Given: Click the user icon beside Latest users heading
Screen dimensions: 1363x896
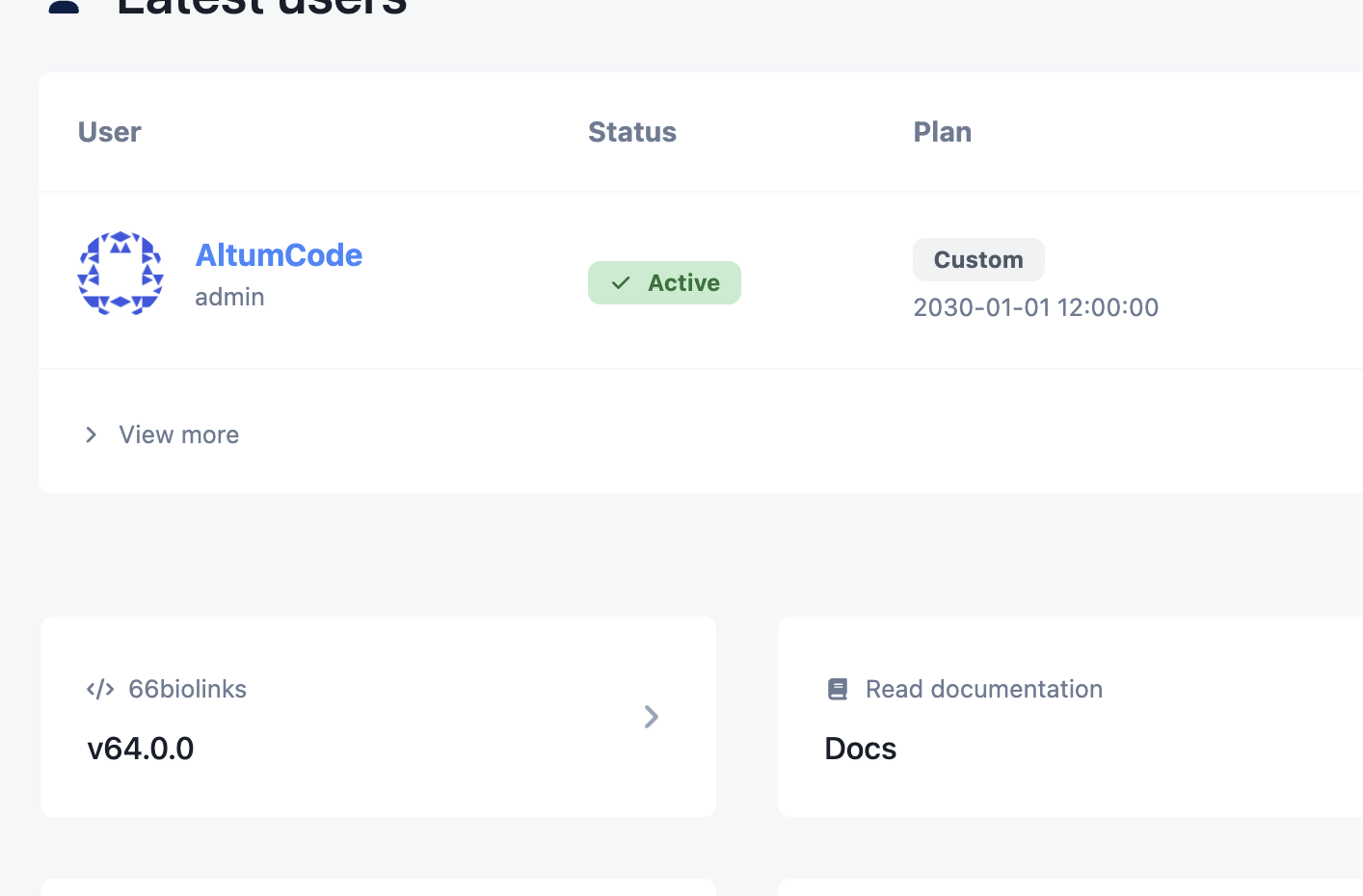Looking at the screenshot, I should pyautogui.click(x=64, y=7).
